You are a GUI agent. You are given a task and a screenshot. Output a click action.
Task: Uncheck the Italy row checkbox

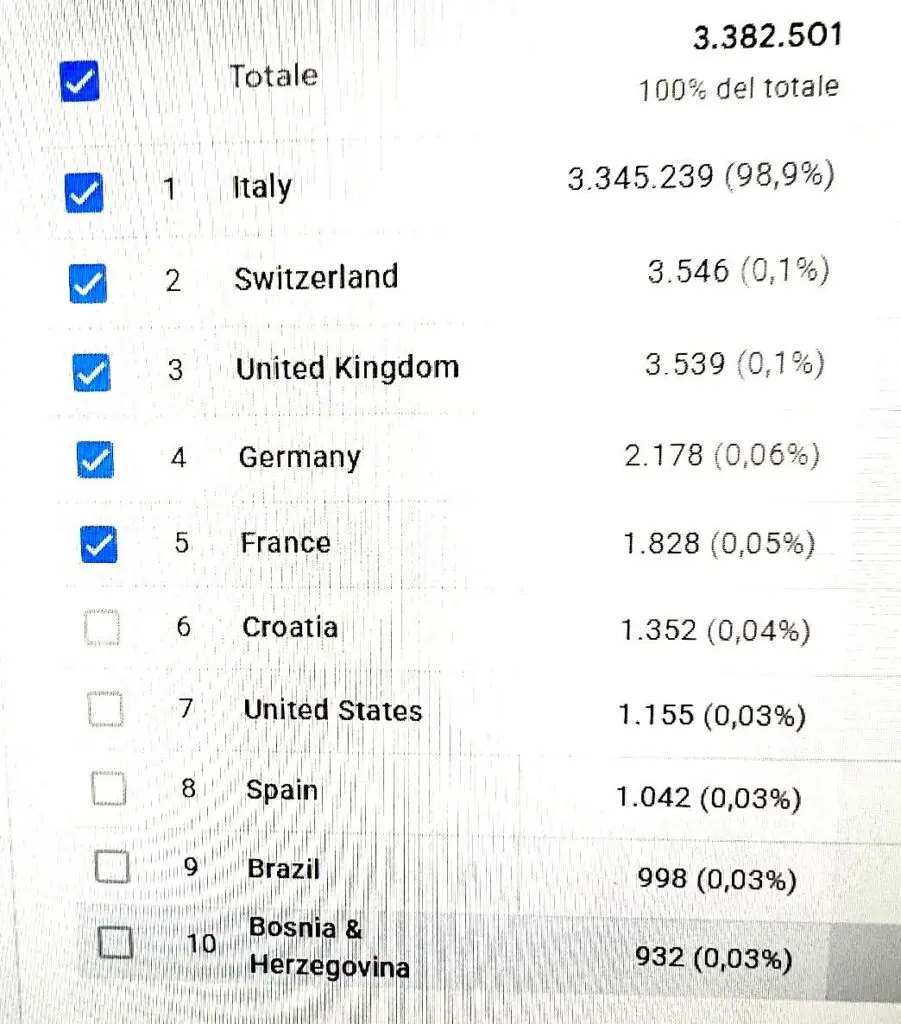tap(84, 193)
